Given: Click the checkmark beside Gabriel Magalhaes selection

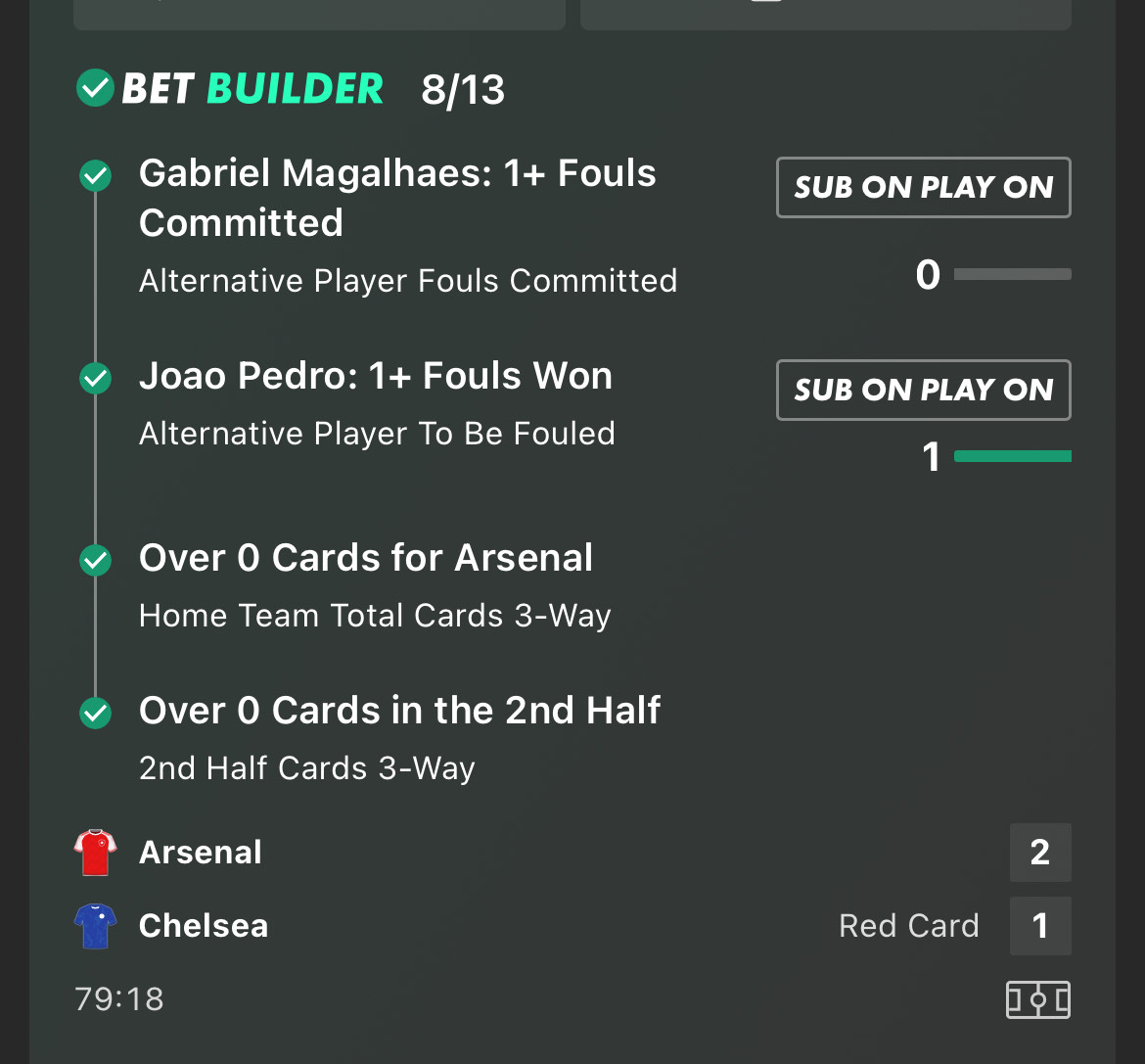Looking at the screenshot, I should [95, 176].
